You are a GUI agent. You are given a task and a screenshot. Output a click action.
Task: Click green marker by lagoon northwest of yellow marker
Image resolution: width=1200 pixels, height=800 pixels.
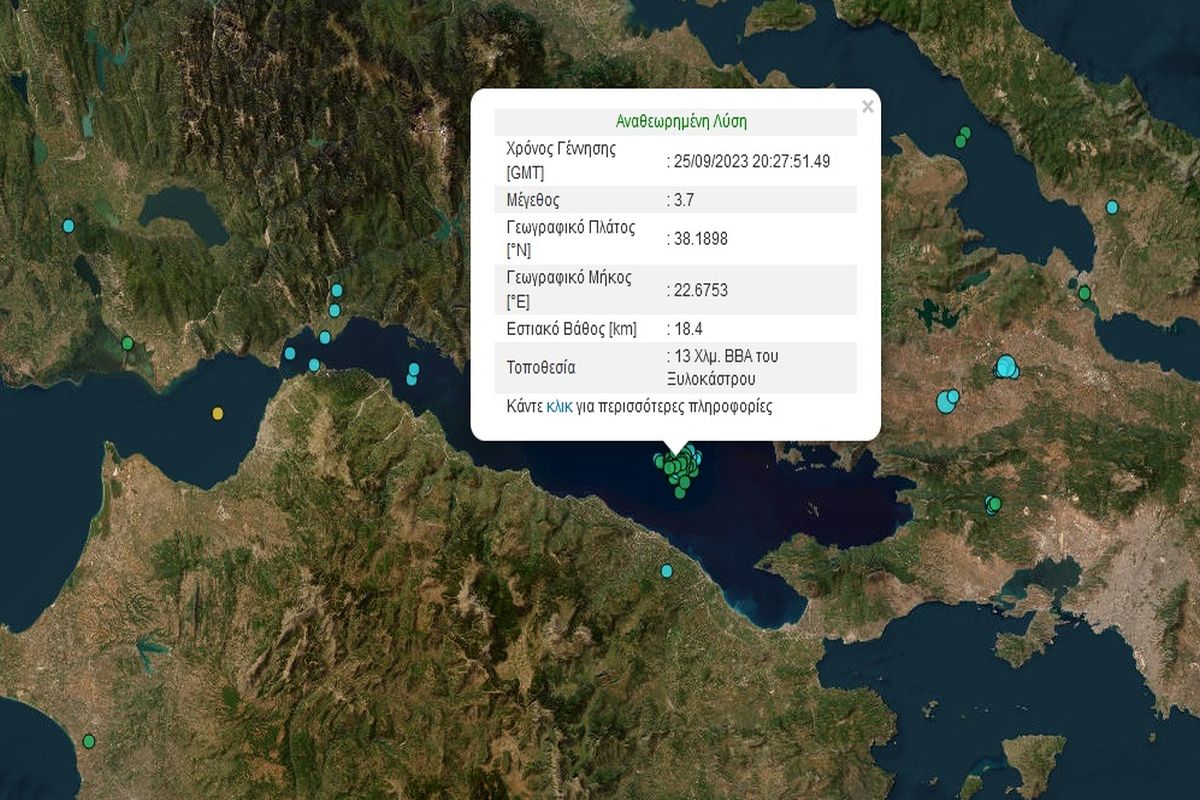(127, 343)
